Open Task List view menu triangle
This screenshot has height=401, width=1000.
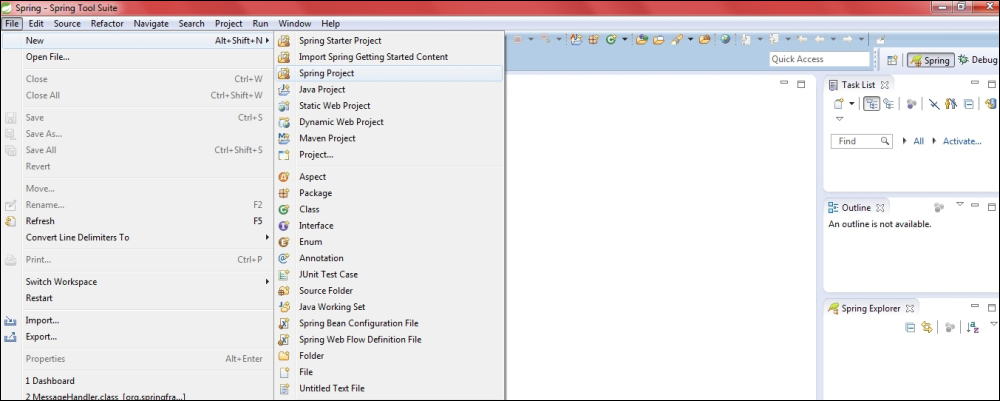[x=839, y=119]
